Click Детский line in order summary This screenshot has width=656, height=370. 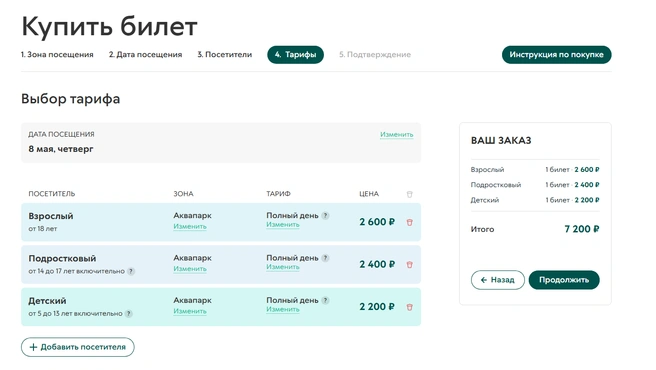(535, 200)
